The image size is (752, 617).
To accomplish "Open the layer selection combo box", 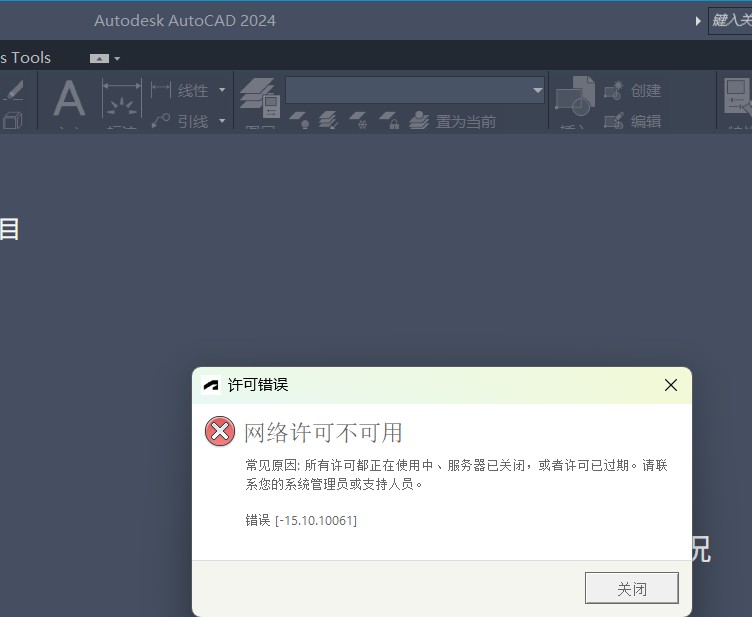I will click(415, 90).
